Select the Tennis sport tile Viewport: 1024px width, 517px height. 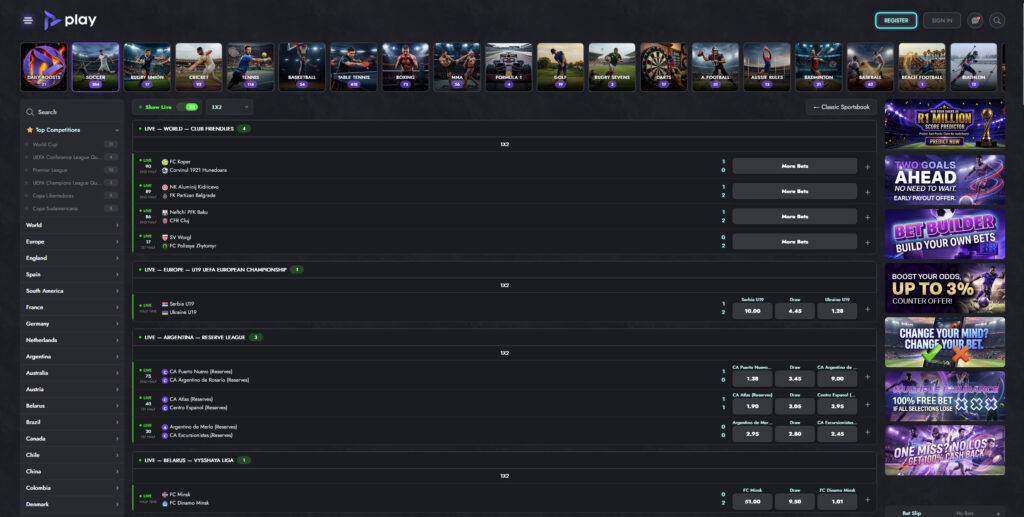click(x=251, y=67)
